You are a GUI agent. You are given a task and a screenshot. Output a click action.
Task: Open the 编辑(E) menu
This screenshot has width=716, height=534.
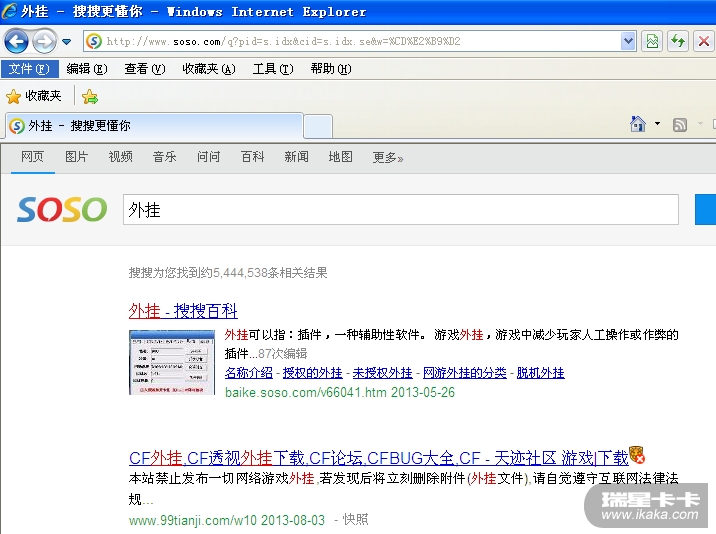click(87, 69)
